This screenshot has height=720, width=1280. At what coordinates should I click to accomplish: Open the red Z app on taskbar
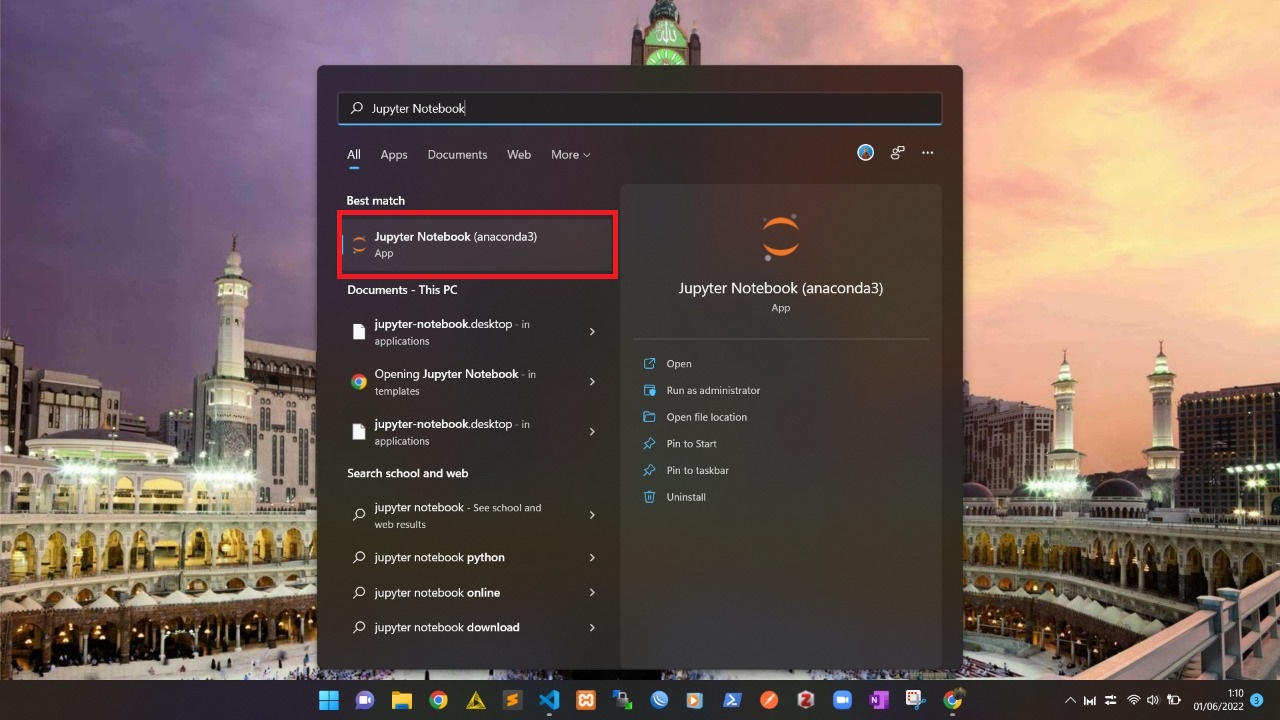806,700
